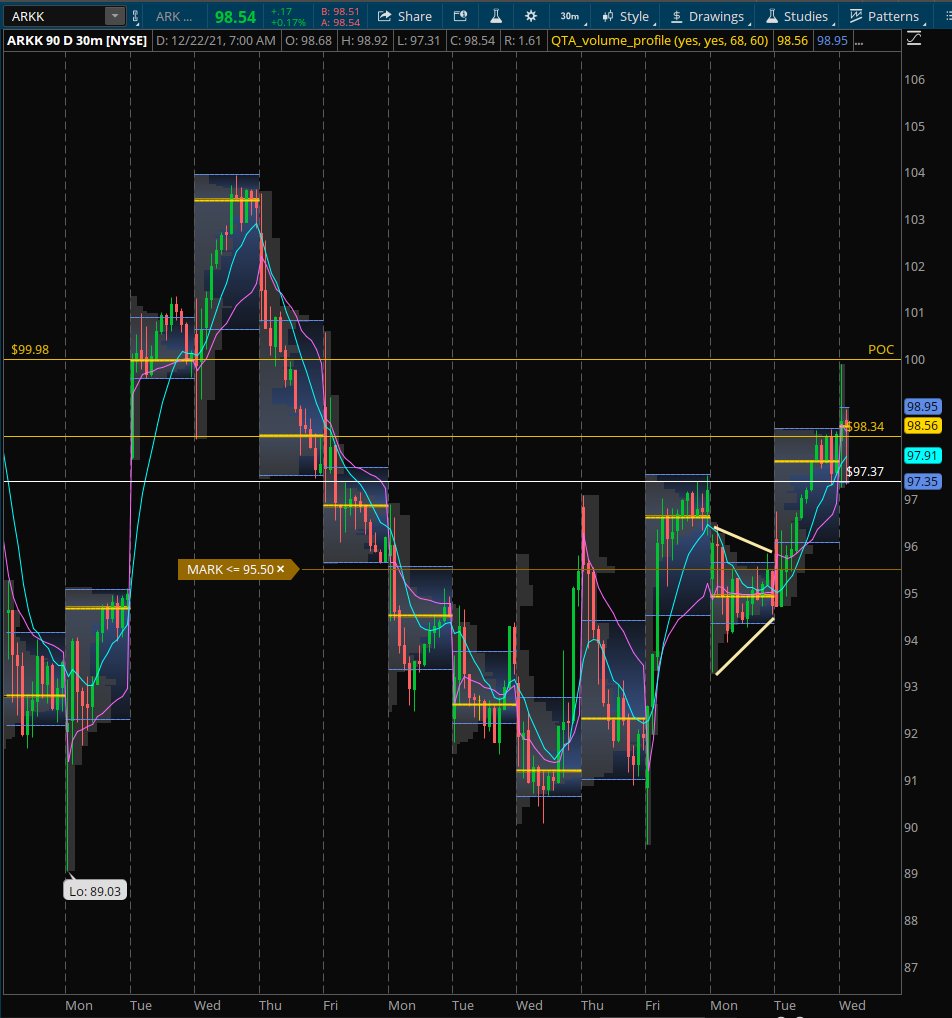
Task: Click the Lo: 89.03 price bubble
Action: [x=95, y=890]
